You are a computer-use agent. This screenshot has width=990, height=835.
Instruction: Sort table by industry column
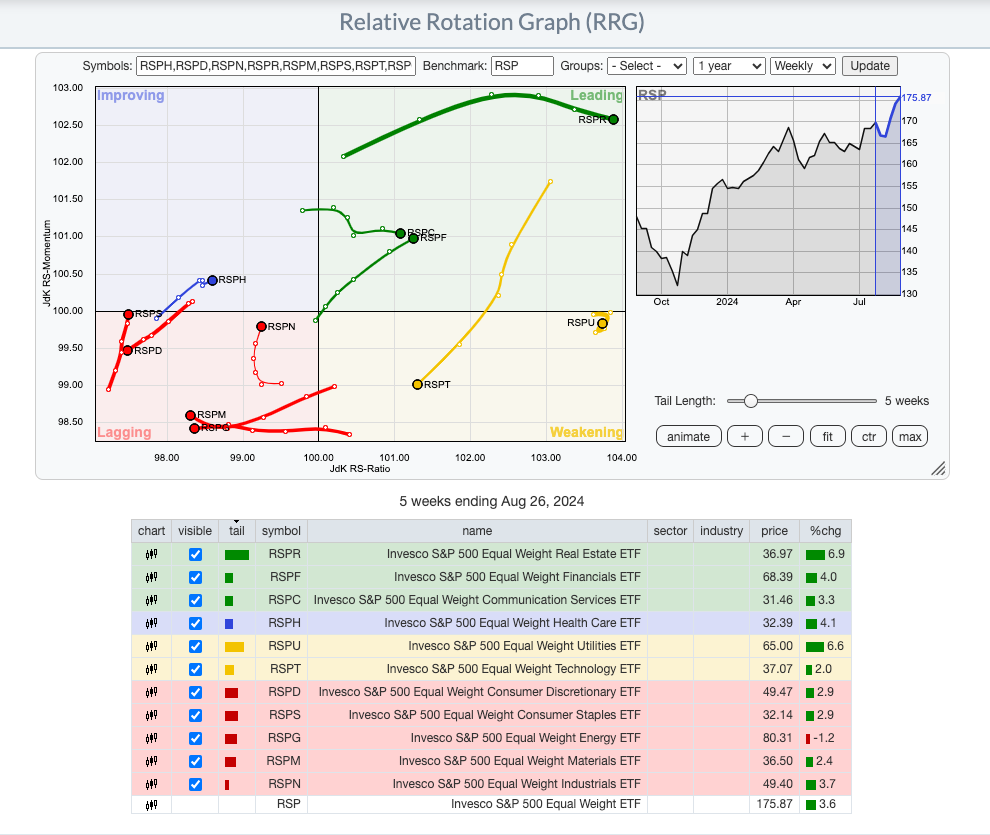click(722, 531)
